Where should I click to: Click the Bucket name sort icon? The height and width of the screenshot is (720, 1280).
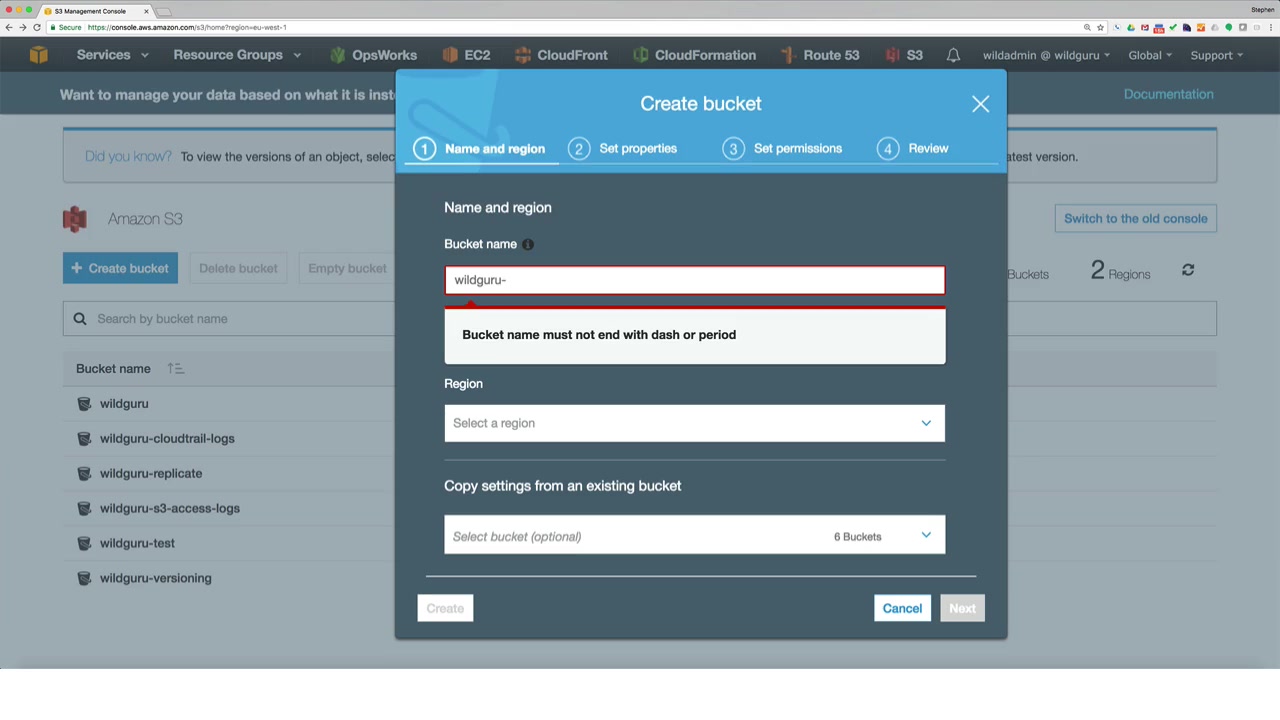pos(175,369)
